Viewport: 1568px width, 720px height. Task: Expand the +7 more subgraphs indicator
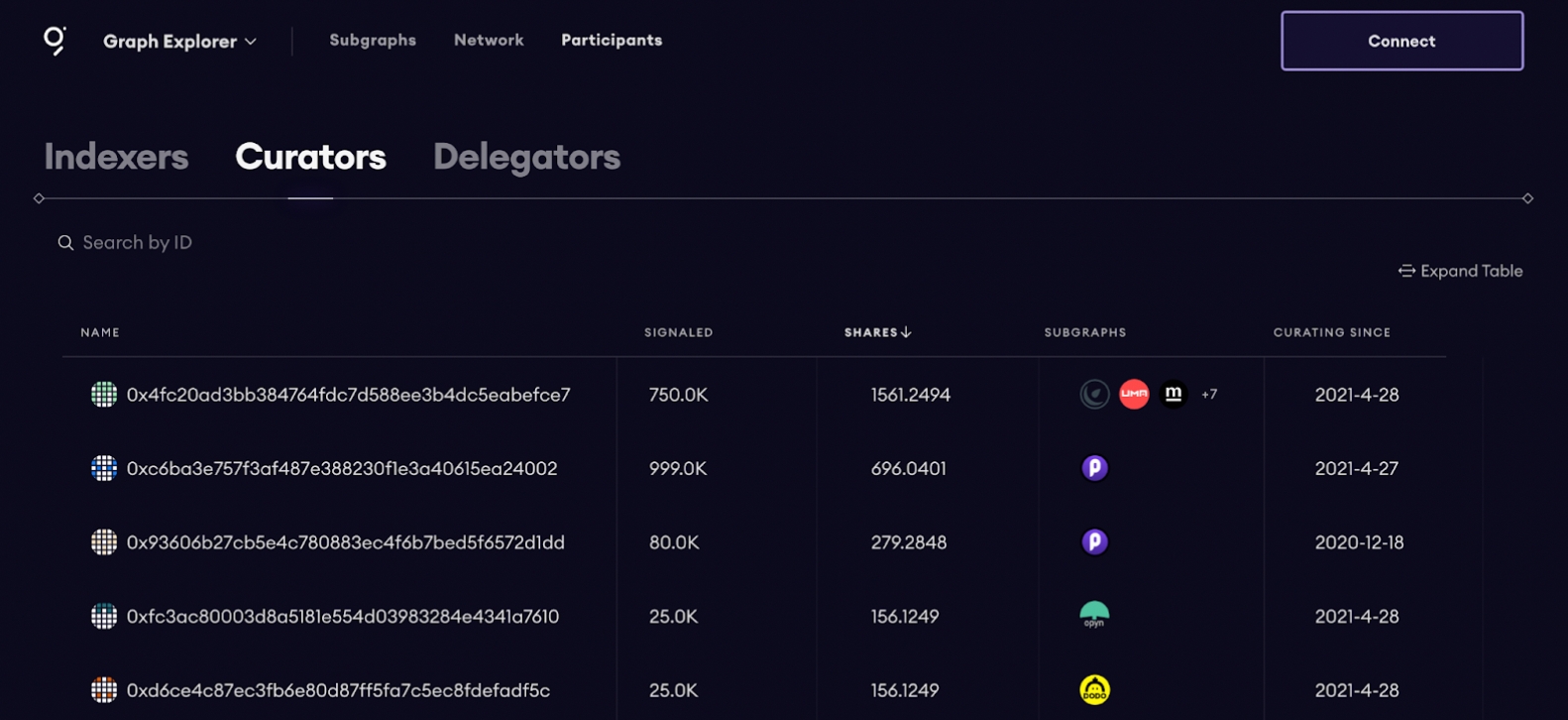pos(1209,395)
